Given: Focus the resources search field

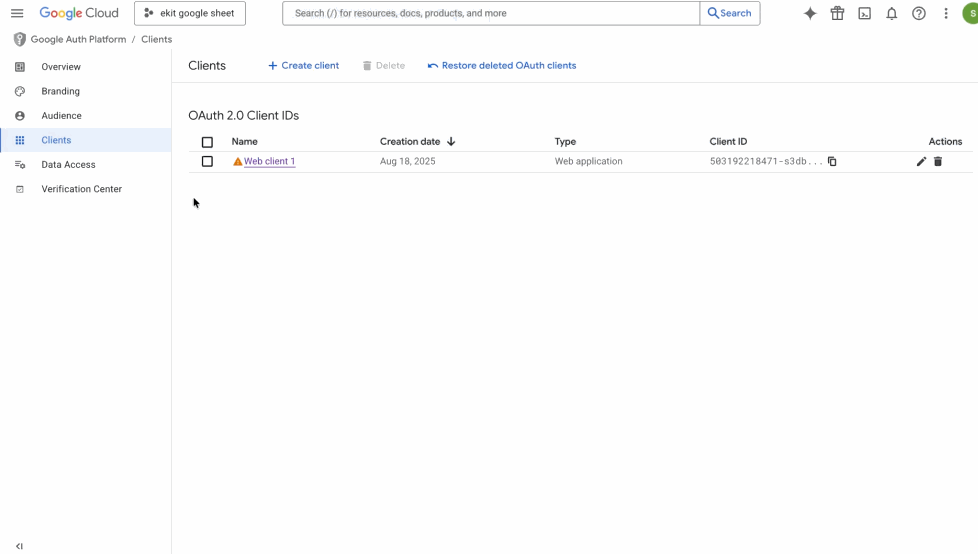Looking at the screenshot, I should pos(491,13).
